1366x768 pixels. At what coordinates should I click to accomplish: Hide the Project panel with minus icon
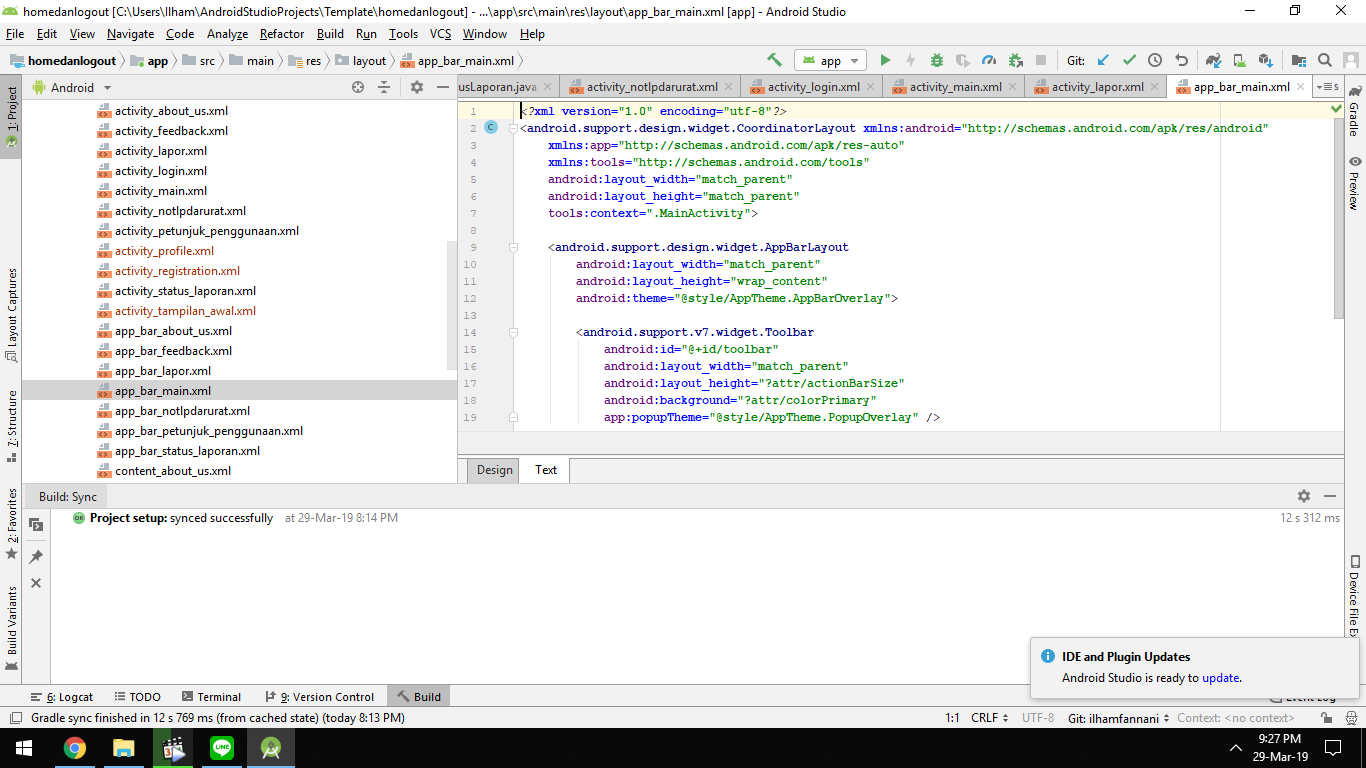(x=441, y=87)
